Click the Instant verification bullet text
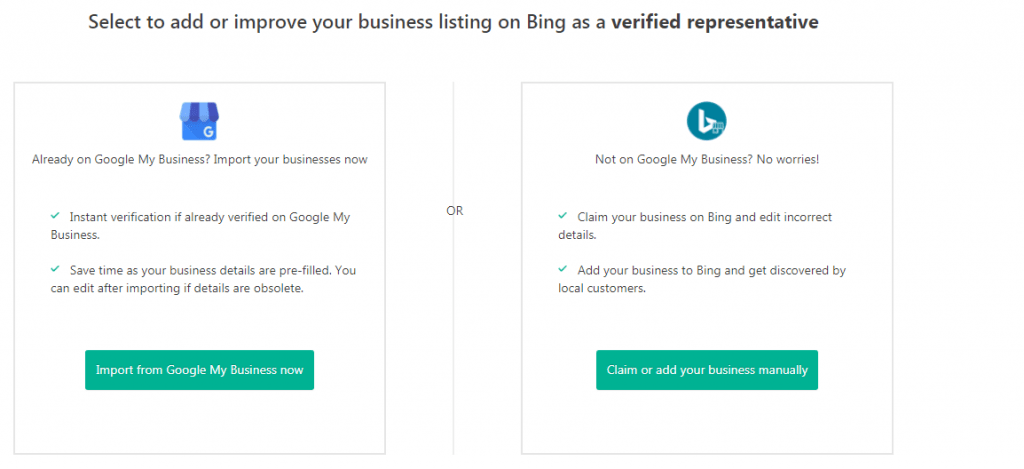 point(200,225)
